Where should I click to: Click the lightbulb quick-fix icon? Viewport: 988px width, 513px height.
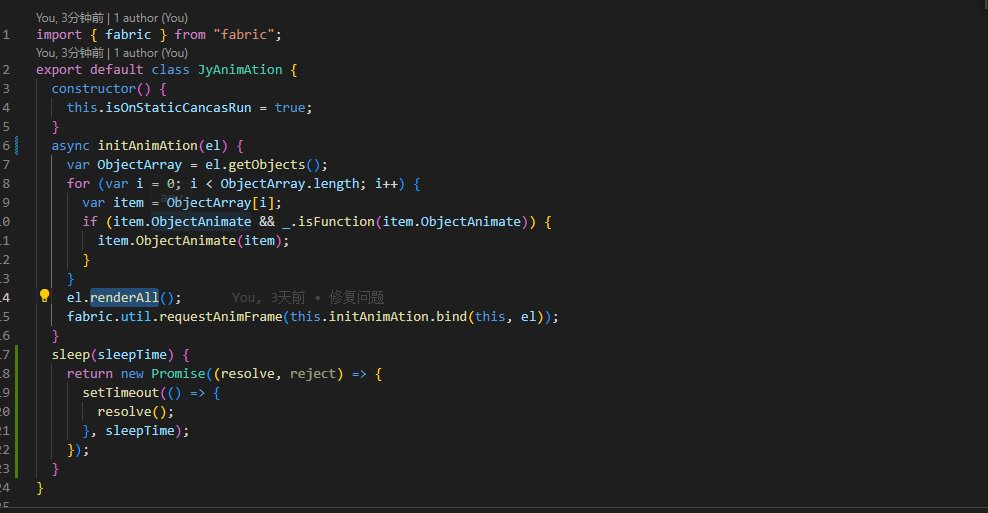tap(44, 296)
